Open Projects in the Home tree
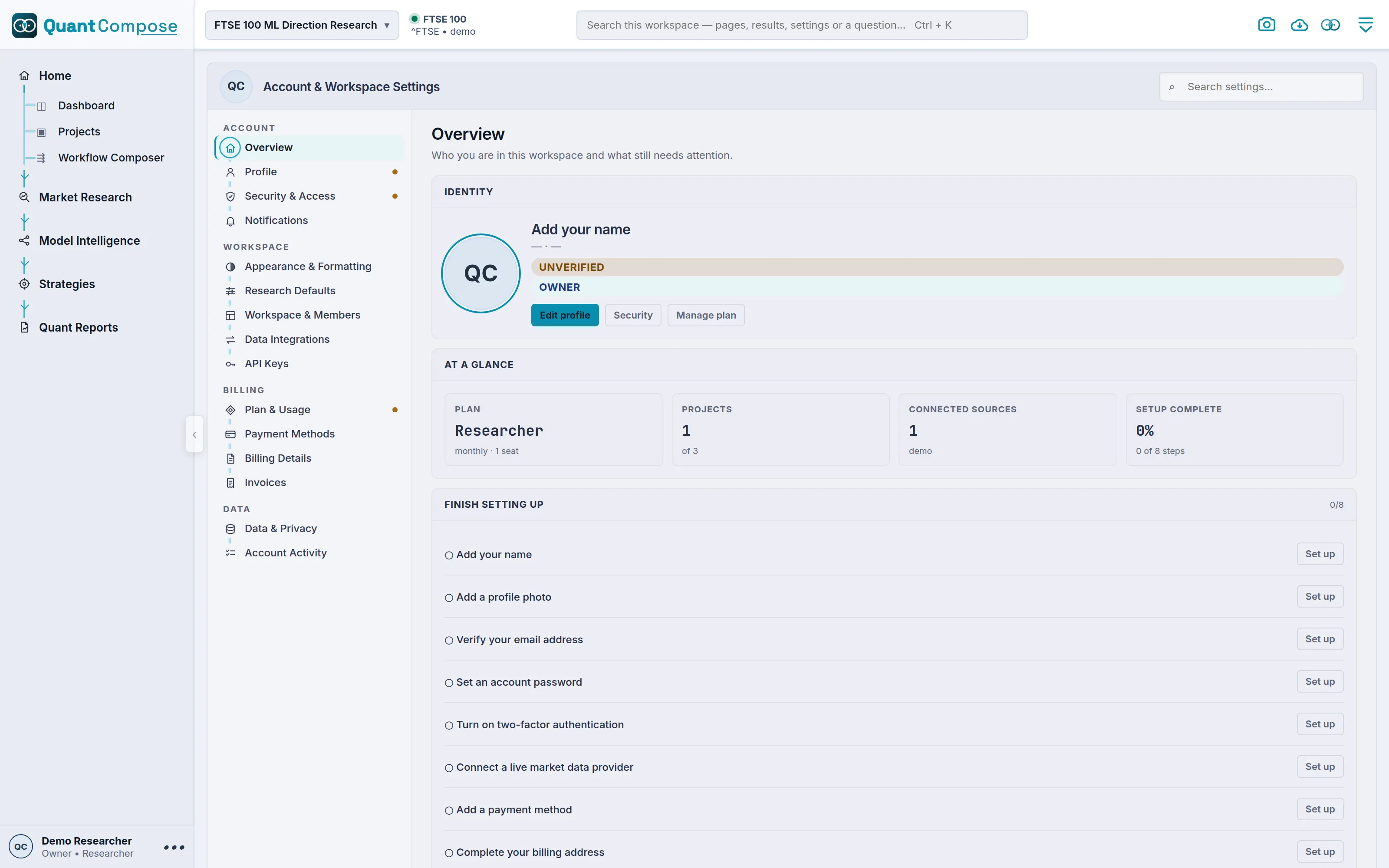The height and width of the screenshot is (868, 1389). point(79,132)
